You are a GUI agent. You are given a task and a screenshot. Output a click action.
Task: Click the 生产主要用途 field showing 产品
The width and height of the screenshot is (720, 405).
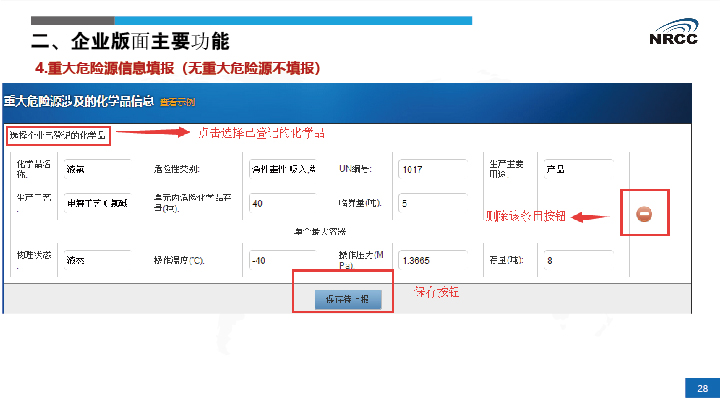pyautogui.click(x=577, y=168)
